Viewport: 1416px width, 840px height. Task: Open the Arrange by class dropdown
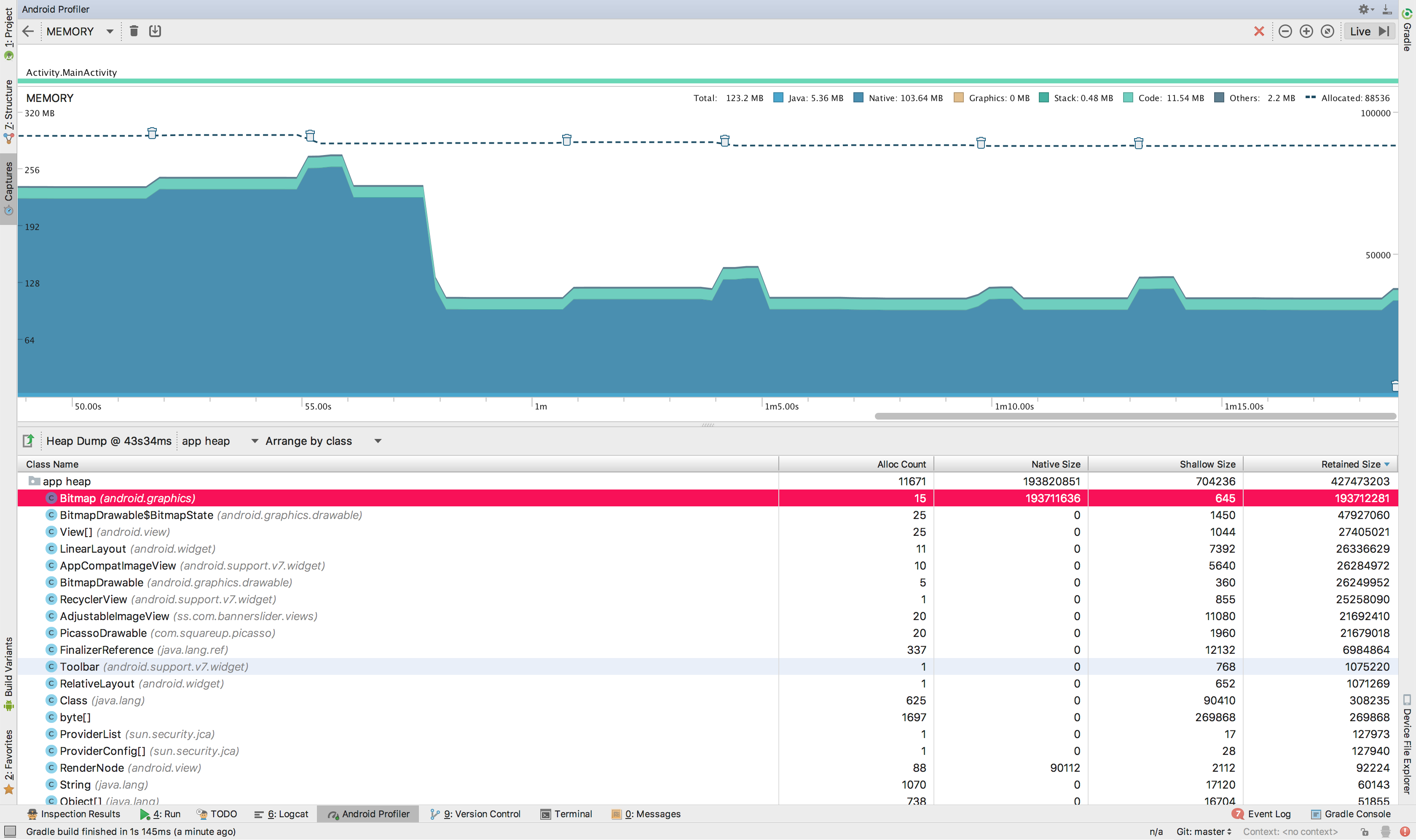(x=323, y=441)
